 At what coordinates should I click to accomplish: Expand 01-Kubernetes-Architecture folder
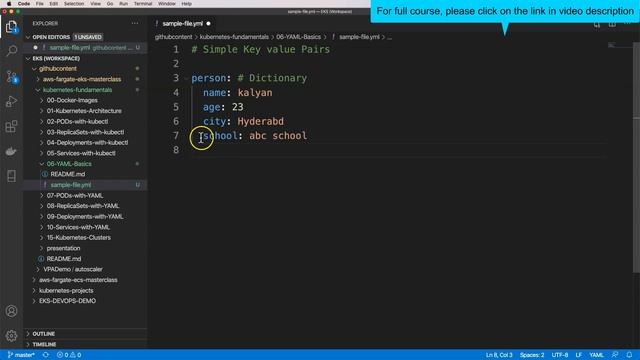42,111
